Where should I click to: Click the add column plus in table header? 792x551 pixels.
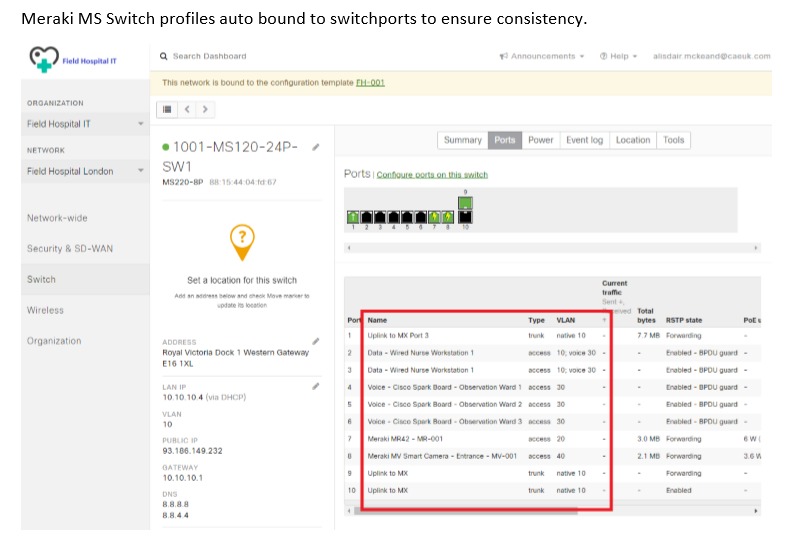pos(604,320)
